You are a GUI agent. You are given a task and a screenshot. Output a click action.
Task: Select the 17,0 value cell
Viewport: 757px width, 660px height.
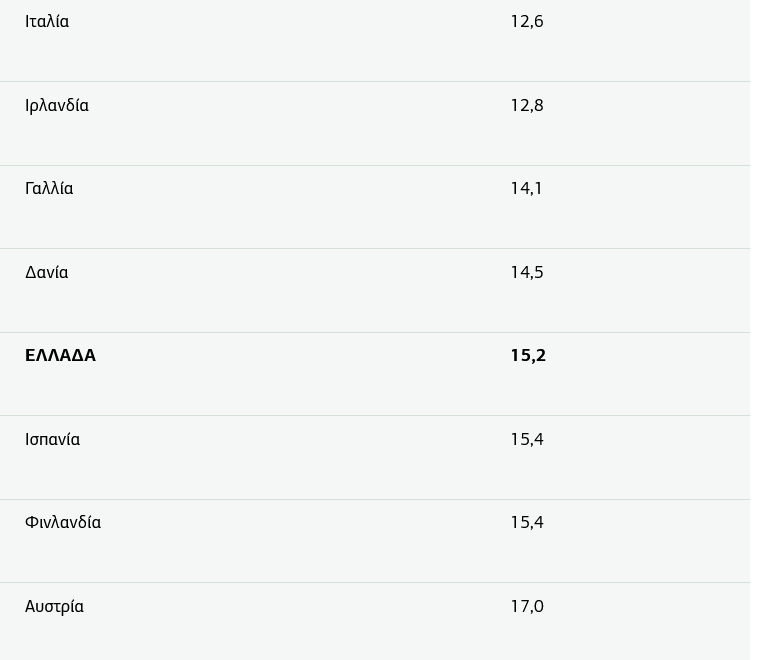(527, 607)
